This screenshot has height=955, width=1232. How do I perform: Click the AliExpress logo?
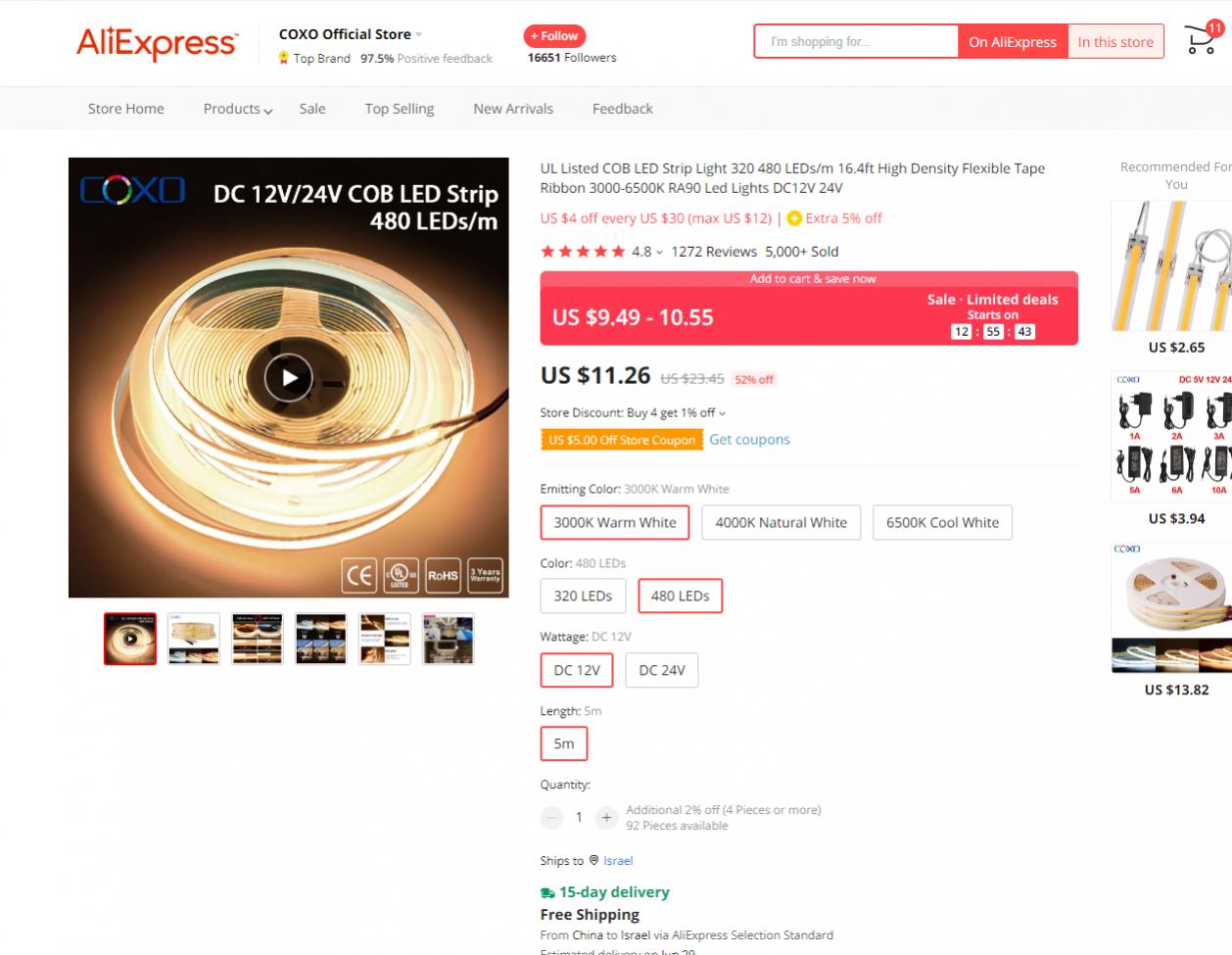[157, 43]
